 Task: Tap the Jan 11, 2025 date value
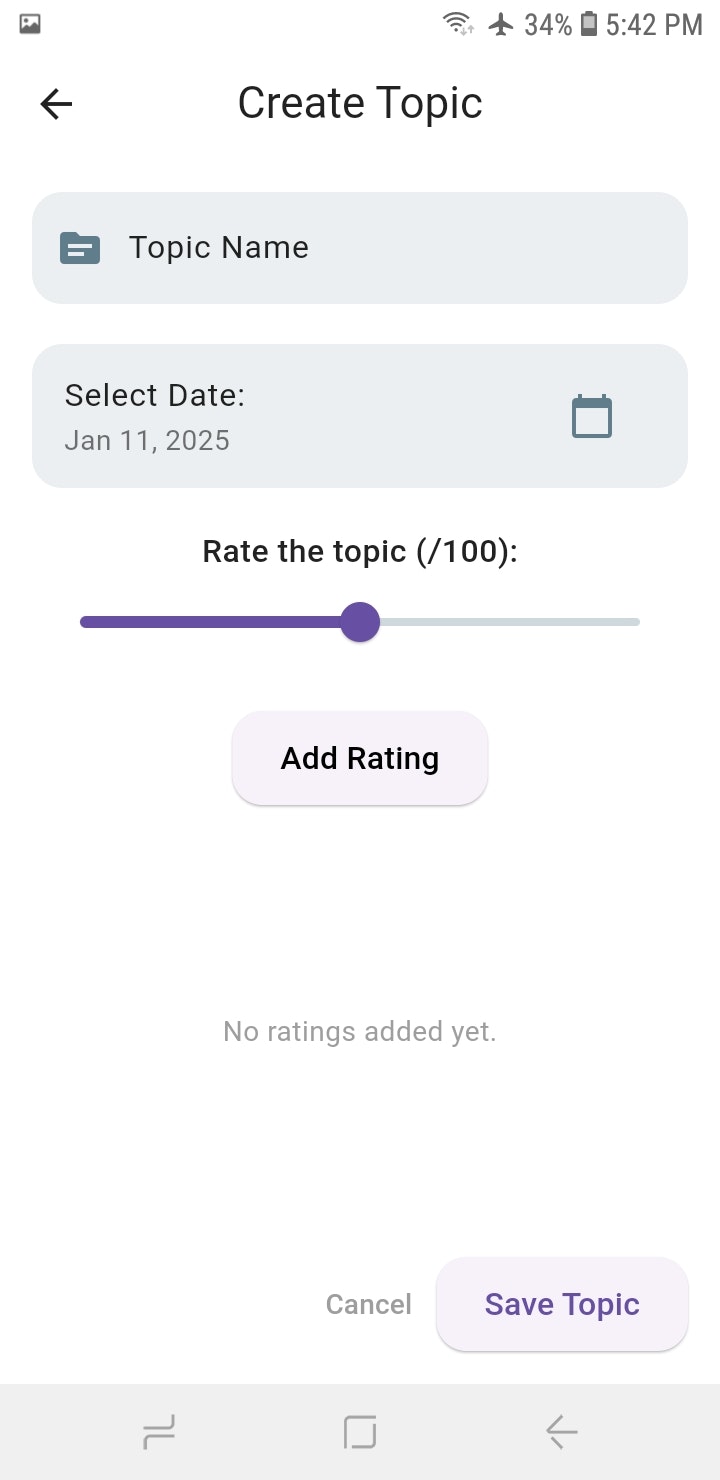[147, 441]
